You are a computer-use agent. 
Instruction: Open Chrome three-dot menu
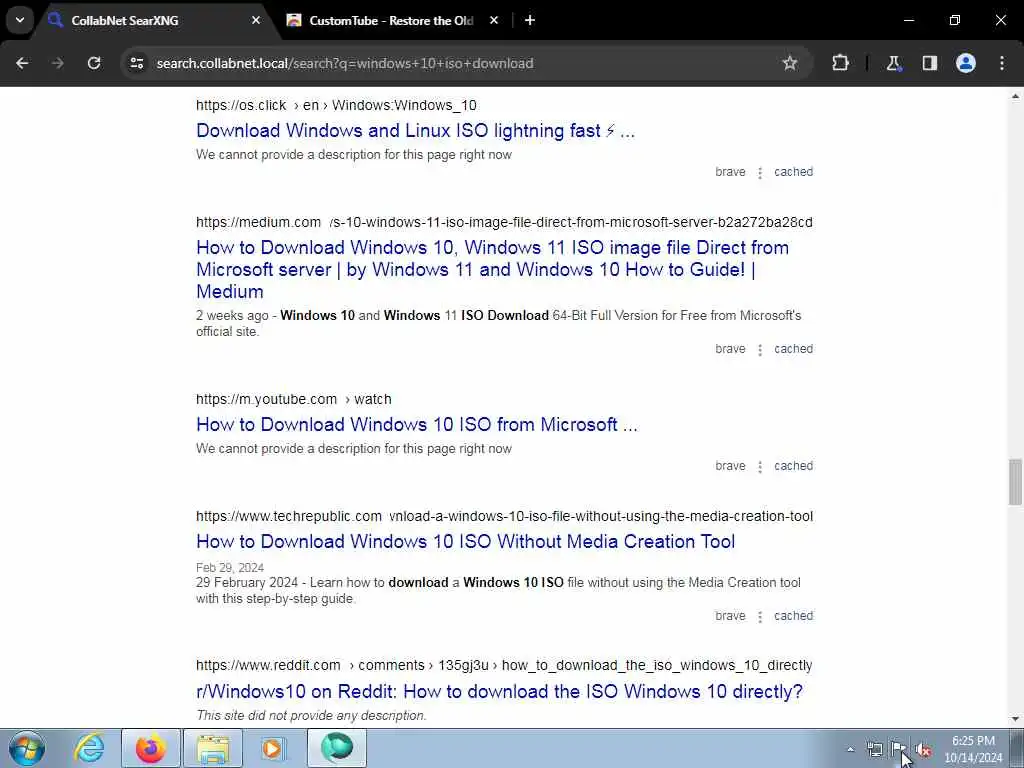(1002, 63)
